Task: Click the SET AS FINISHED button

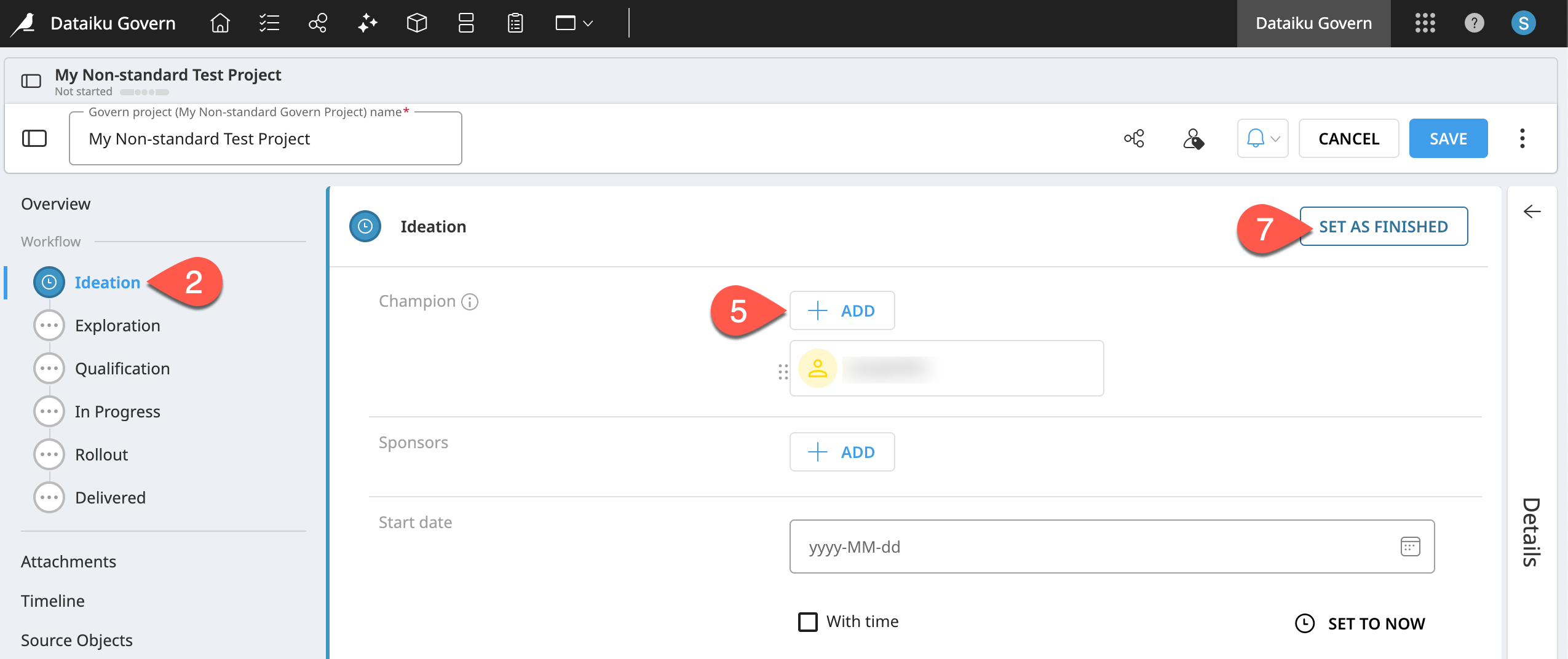Action: pyautogui.click(x=1383, y=227)
